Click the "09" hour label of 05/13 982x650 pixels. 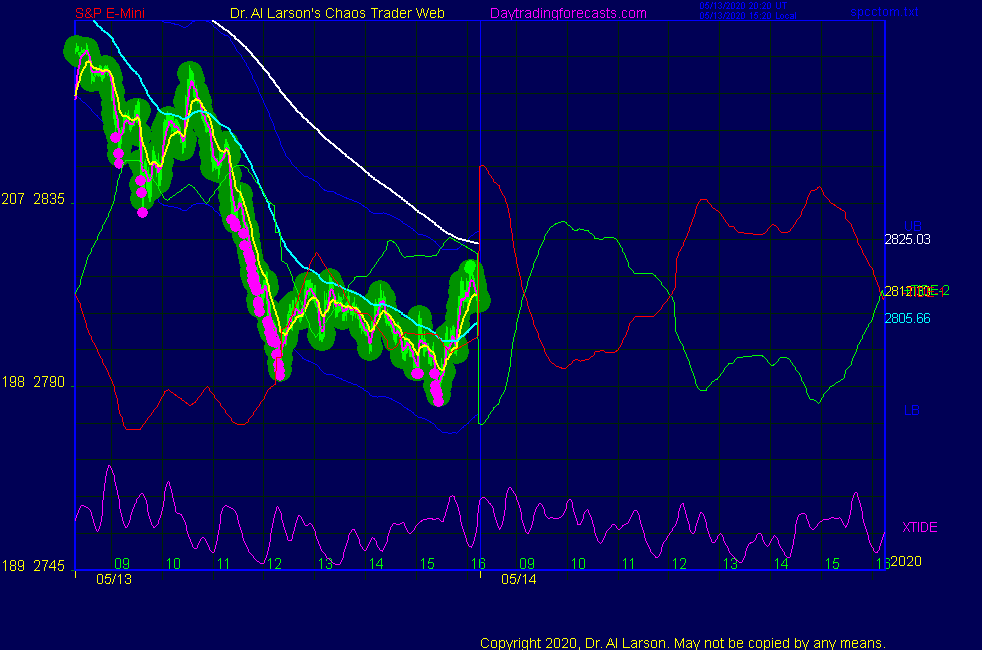(x=122, y=564)
